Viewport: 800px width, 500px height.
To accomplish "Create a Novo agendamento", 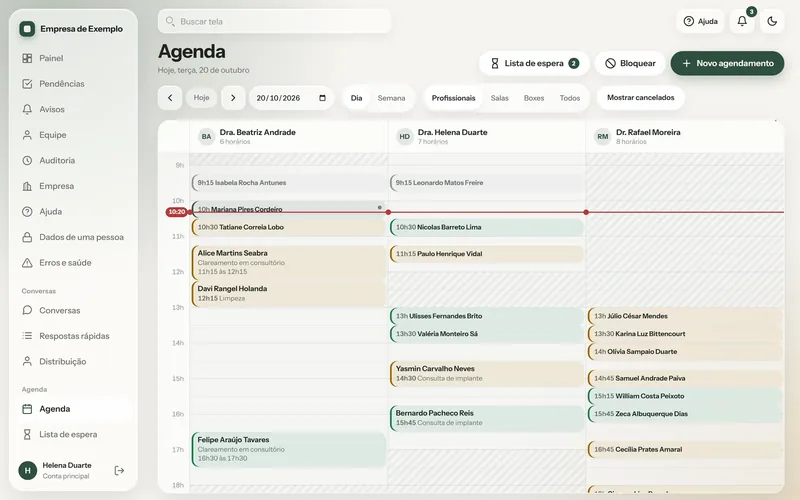I will point(727,63).
